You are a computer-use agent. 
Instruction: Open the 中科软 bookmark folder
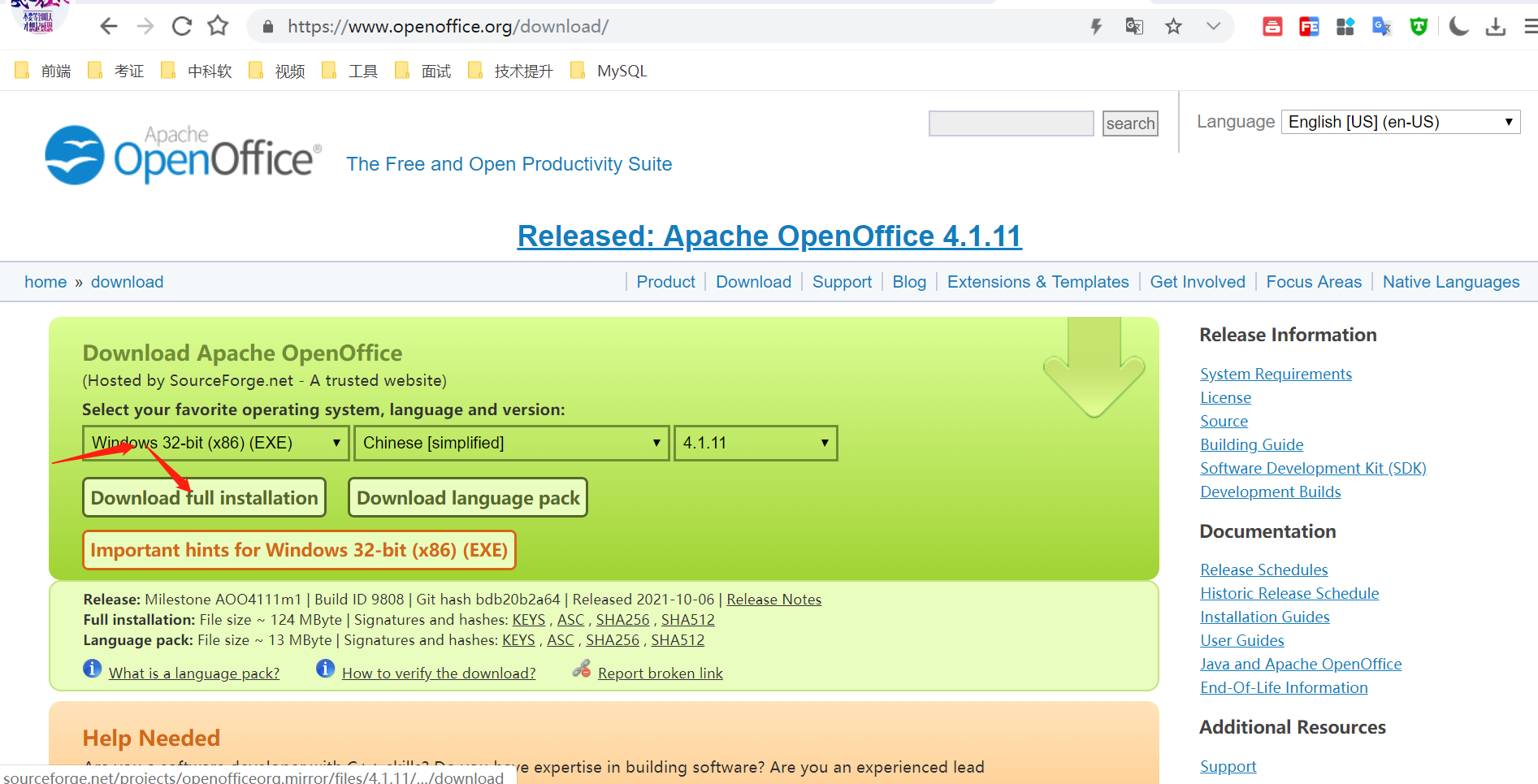pyautogui.click(x=197, y=71)
